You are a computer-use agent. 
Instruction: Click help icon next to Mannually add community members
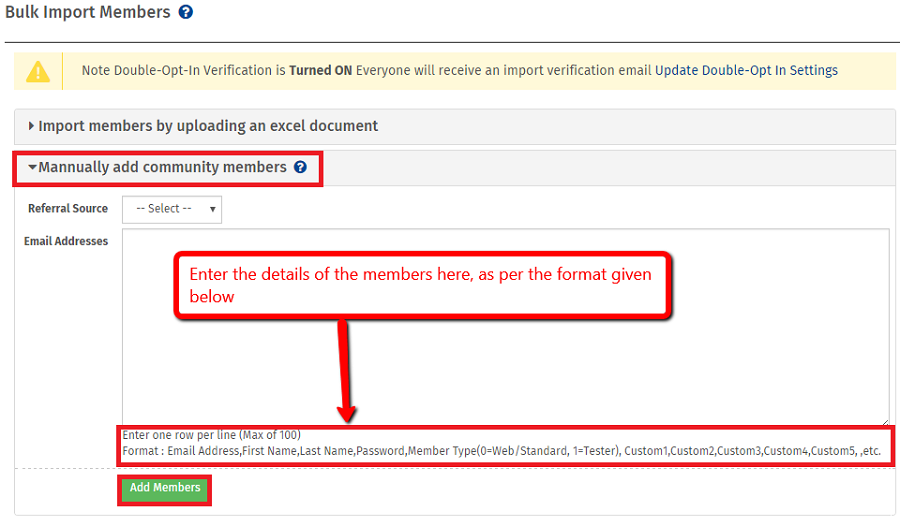pyautogui.click(x=300, y=168)
